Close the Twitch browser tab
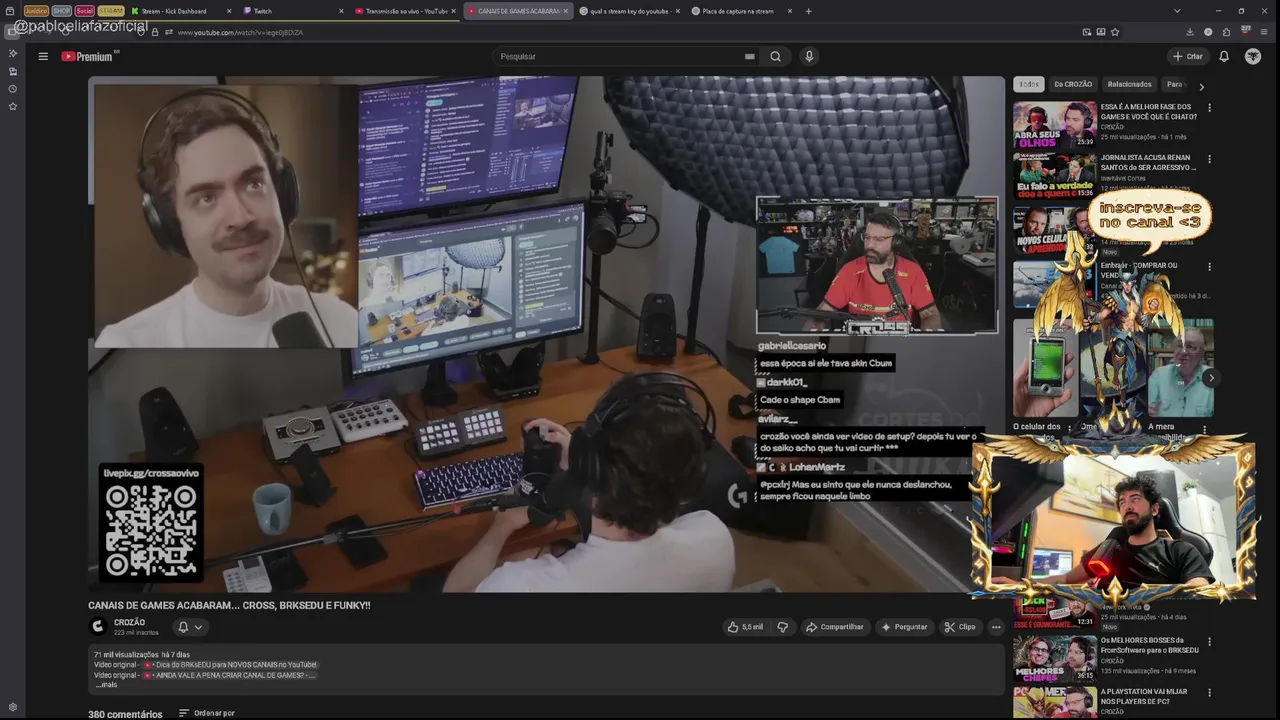1280x720 pixels. 341,11
